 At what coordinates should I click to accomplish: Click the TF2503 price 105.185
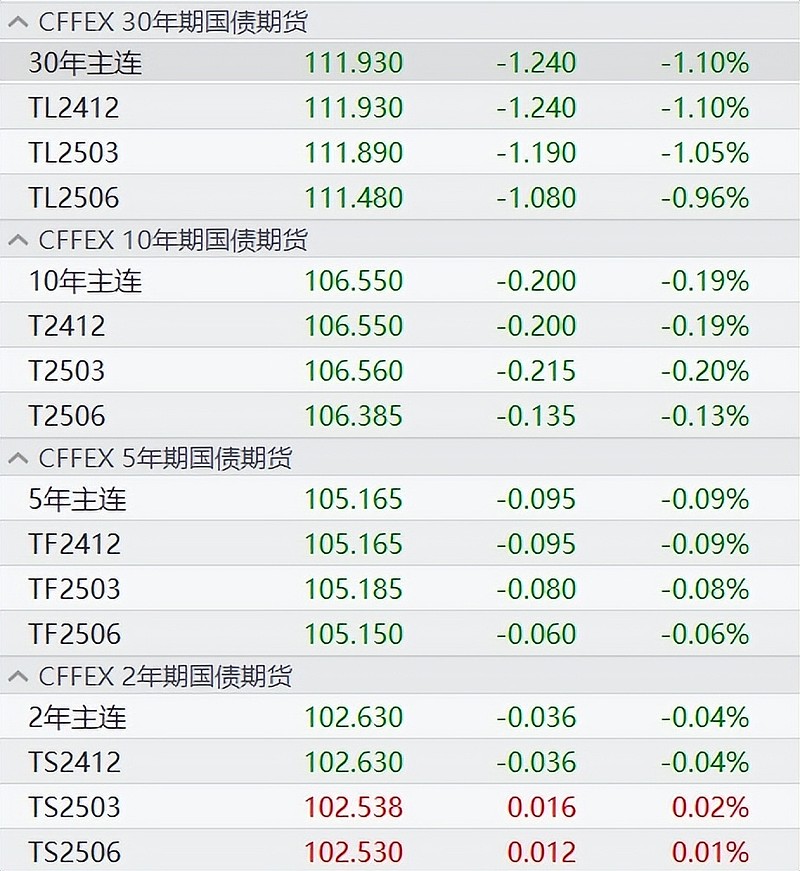(x=354, y=589)
